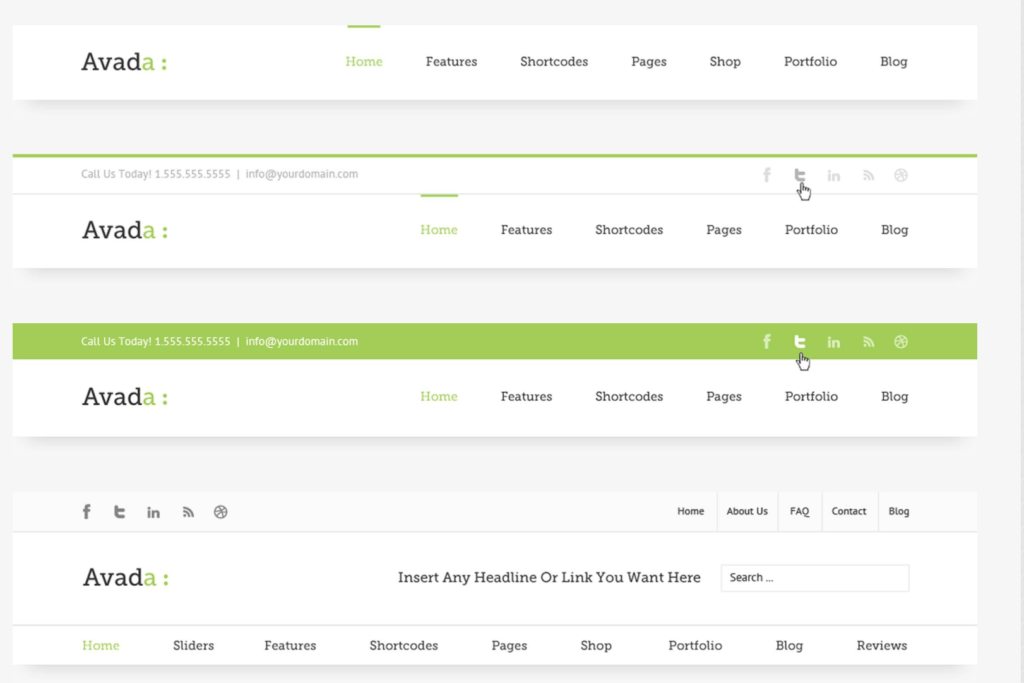Open Pages under the green contact bar

pyautogui.click(x=724, y=396)
